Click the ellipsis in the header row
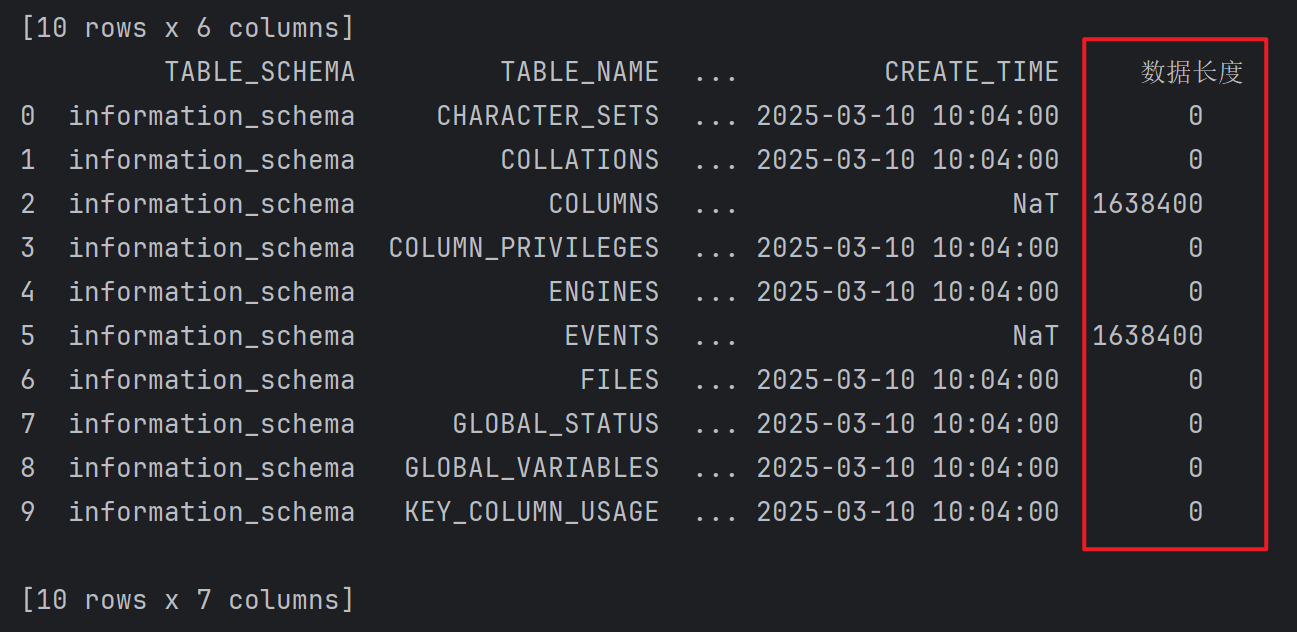This screenshot has width=1297, height=632. (x=715, y=72)
